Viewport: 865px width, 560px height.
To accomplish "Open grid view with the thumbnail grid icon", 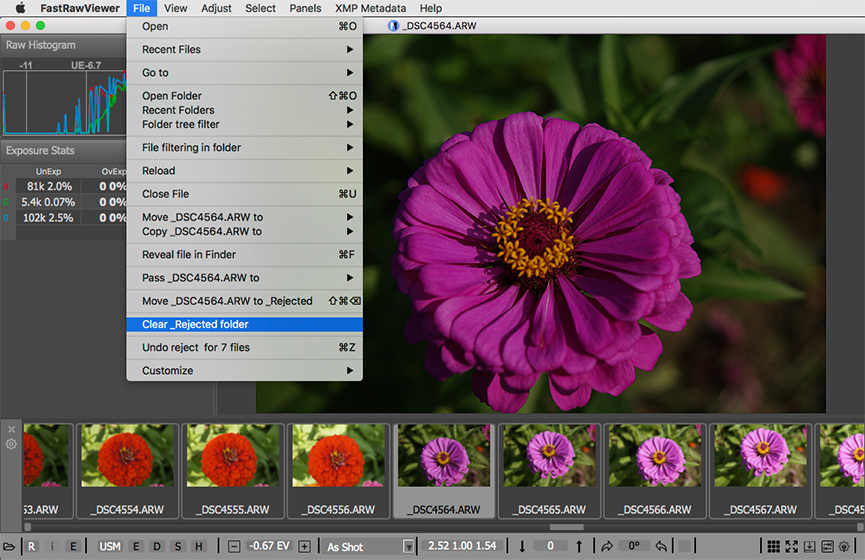I will click(x=773, y=547).
